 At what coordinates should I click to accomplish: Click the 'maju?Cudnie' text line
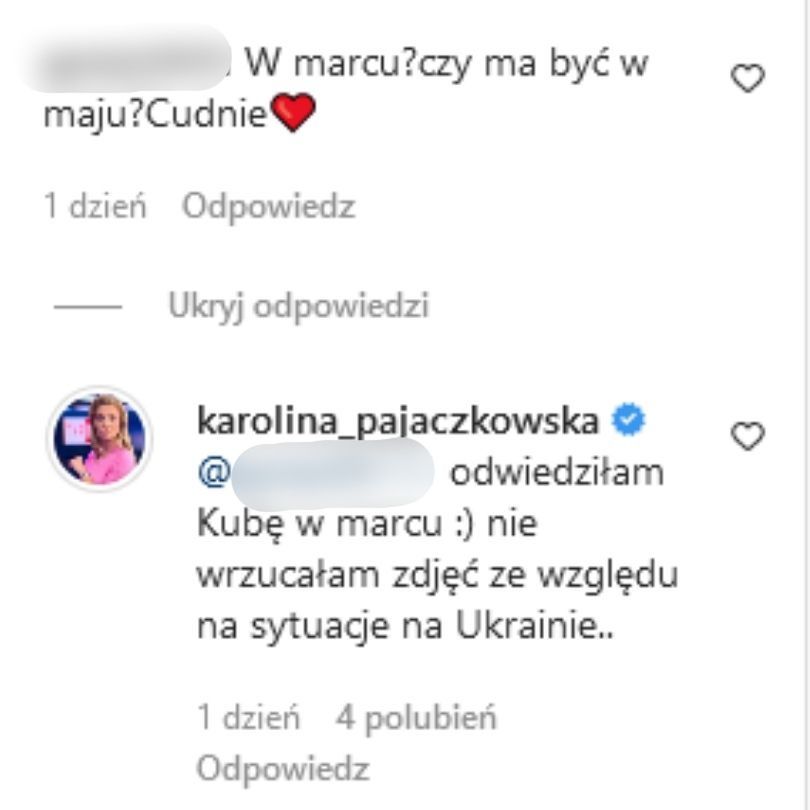point(155,114)
